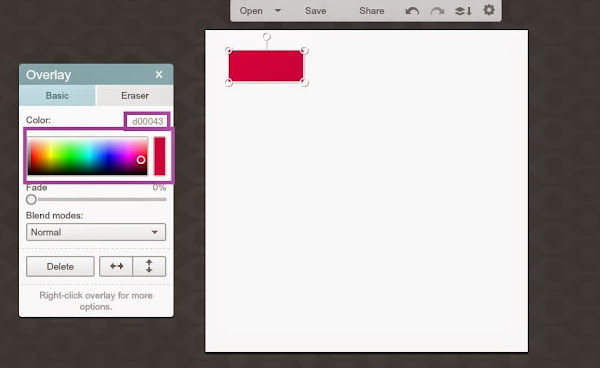This screenshot has height=368, width=600.
Task: Switch to the Eraser tab
Action: [x=135, y=96]
